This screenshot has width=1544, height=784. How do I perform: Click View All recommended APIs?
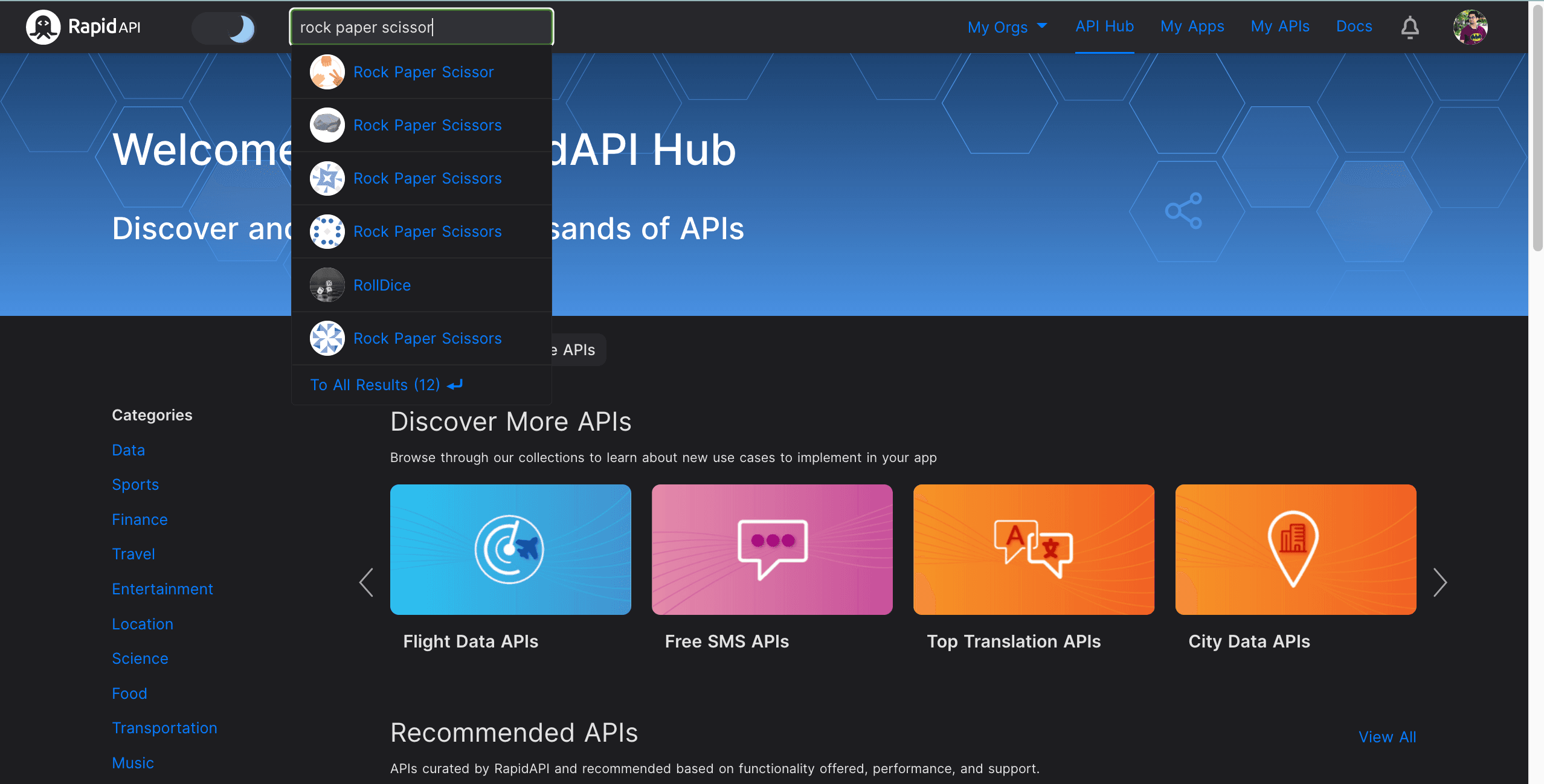[1387, 737]
